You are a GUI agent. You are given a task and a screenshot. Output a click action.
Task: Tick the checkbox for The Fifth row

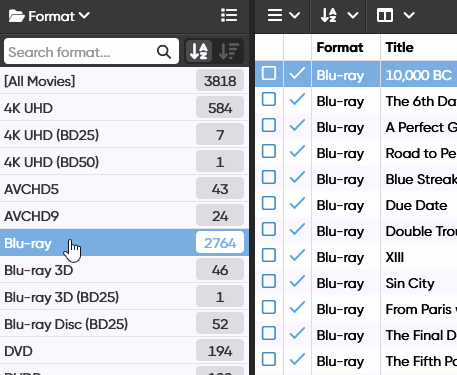[269, 359]
